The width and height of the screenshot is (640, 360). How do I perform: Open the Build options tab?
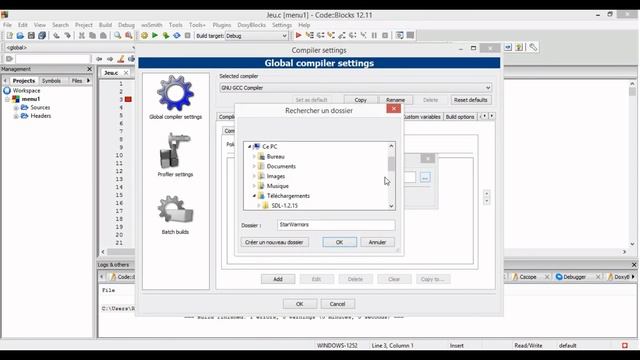460,117
